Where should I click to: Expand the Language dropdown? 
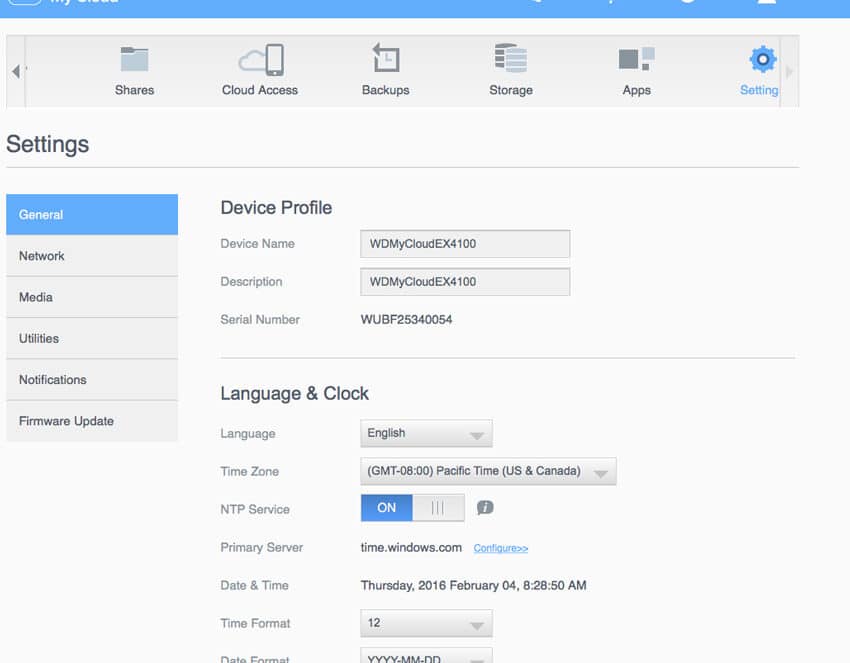click(426, 433)
